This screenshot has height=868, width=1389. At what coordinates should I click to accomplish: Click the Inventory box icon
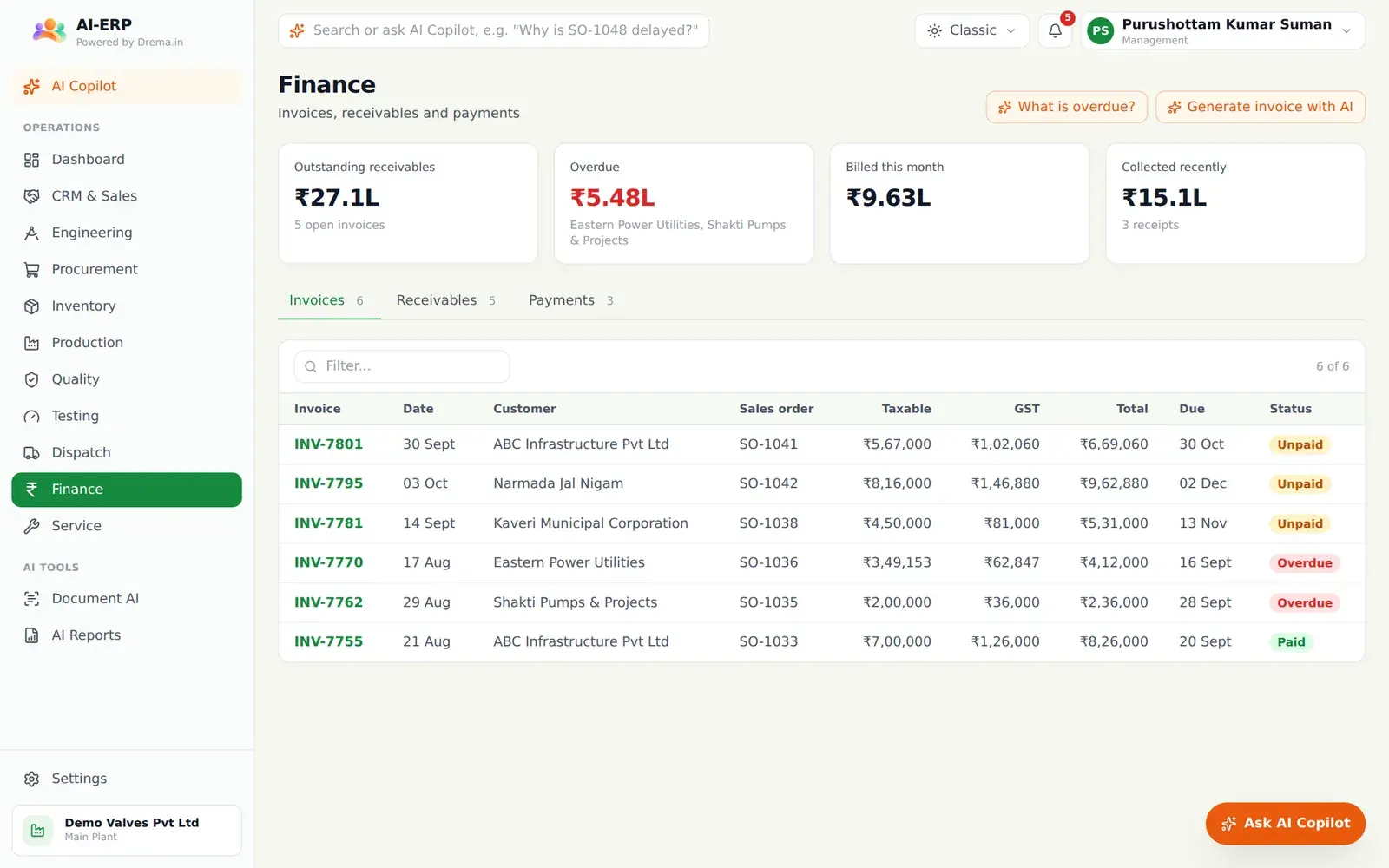click(32, 306)
